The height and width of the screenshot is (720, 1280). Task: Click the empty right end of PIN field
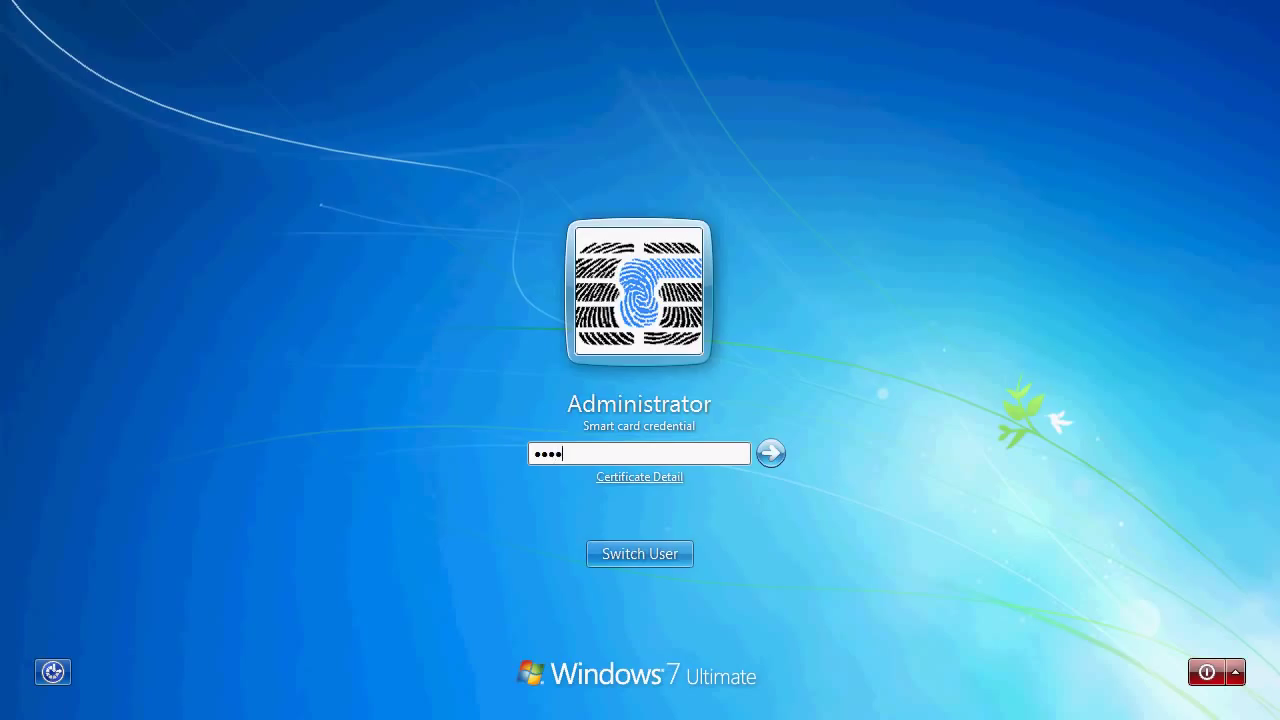pyautogui.click(x=720, y=454)
